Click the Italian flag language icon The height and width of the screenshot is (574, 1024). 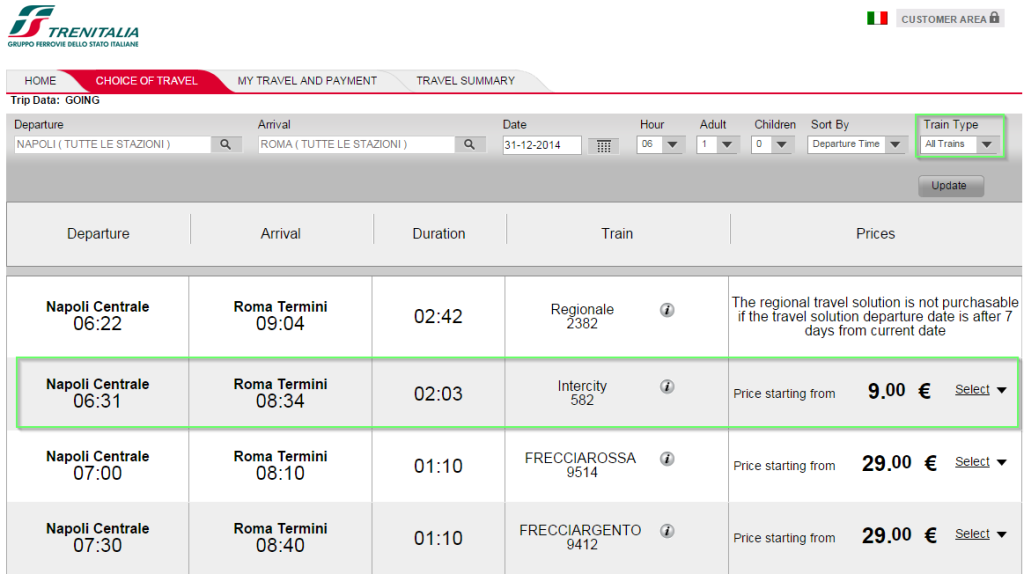pyautogui.click(x=877, y=18)
